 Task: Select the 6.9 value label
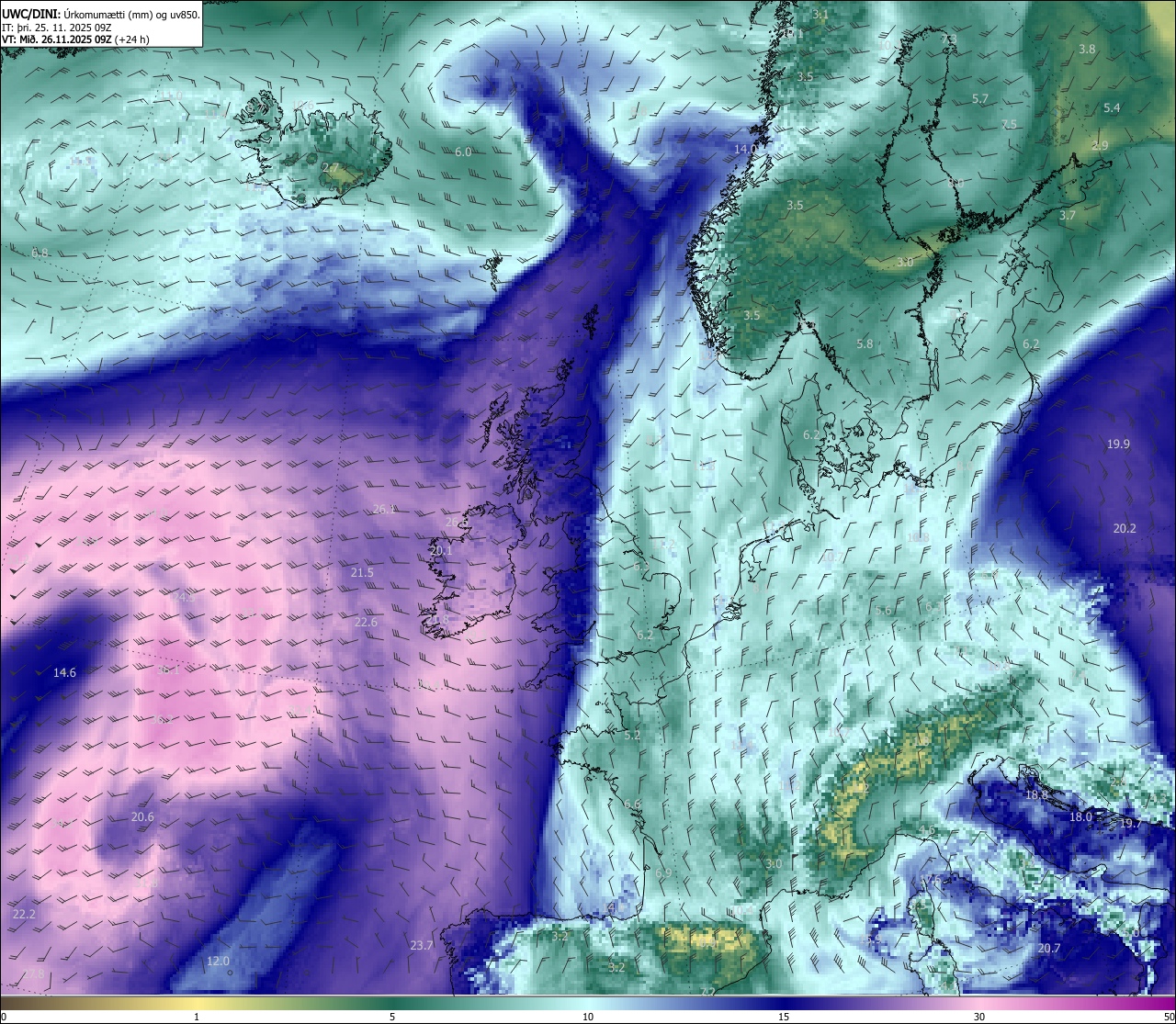tap(663, 873)
